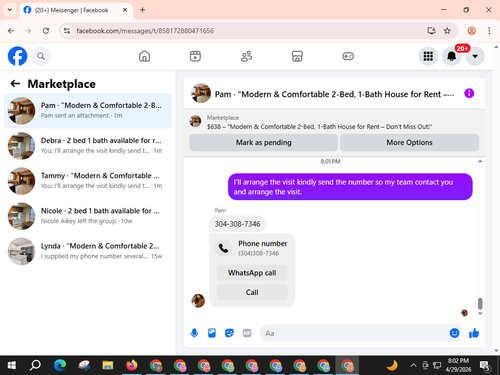Bookmark this page with the star icon

coord(447,31)
